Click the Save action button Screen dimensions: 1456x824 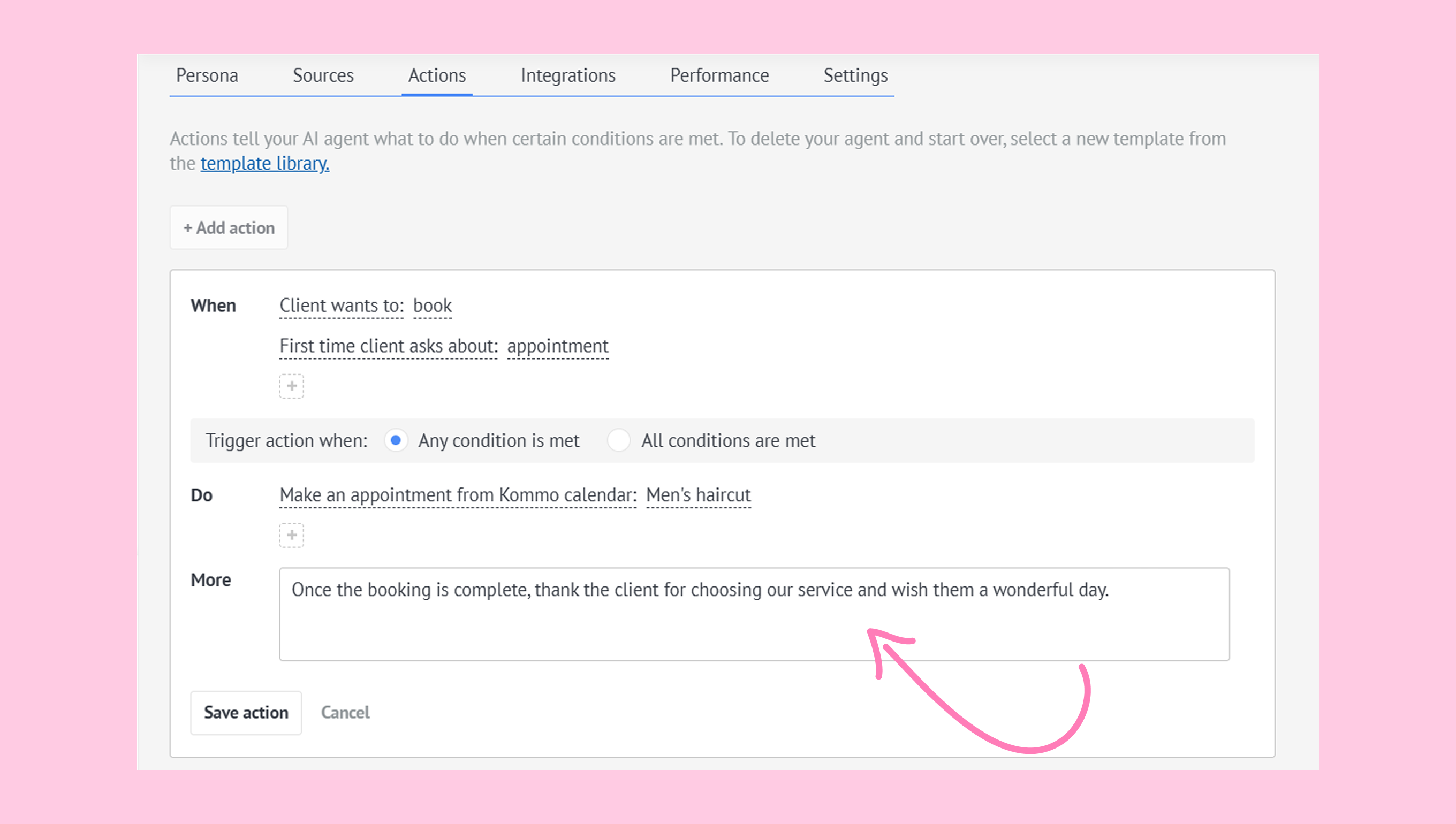pos(246,713)
